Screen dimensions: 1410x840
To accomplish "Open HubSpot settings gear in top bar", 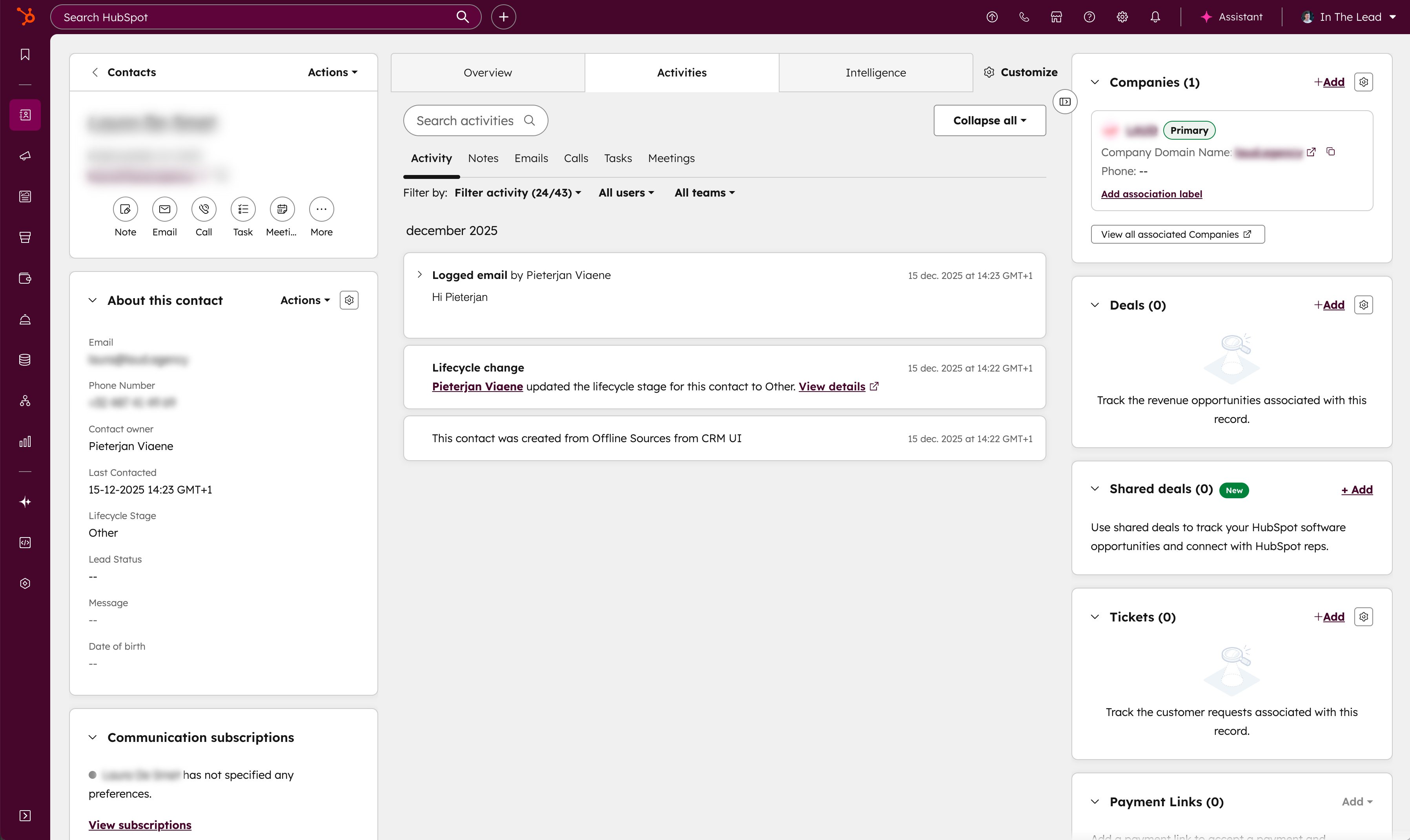I will pos(1121,17).
